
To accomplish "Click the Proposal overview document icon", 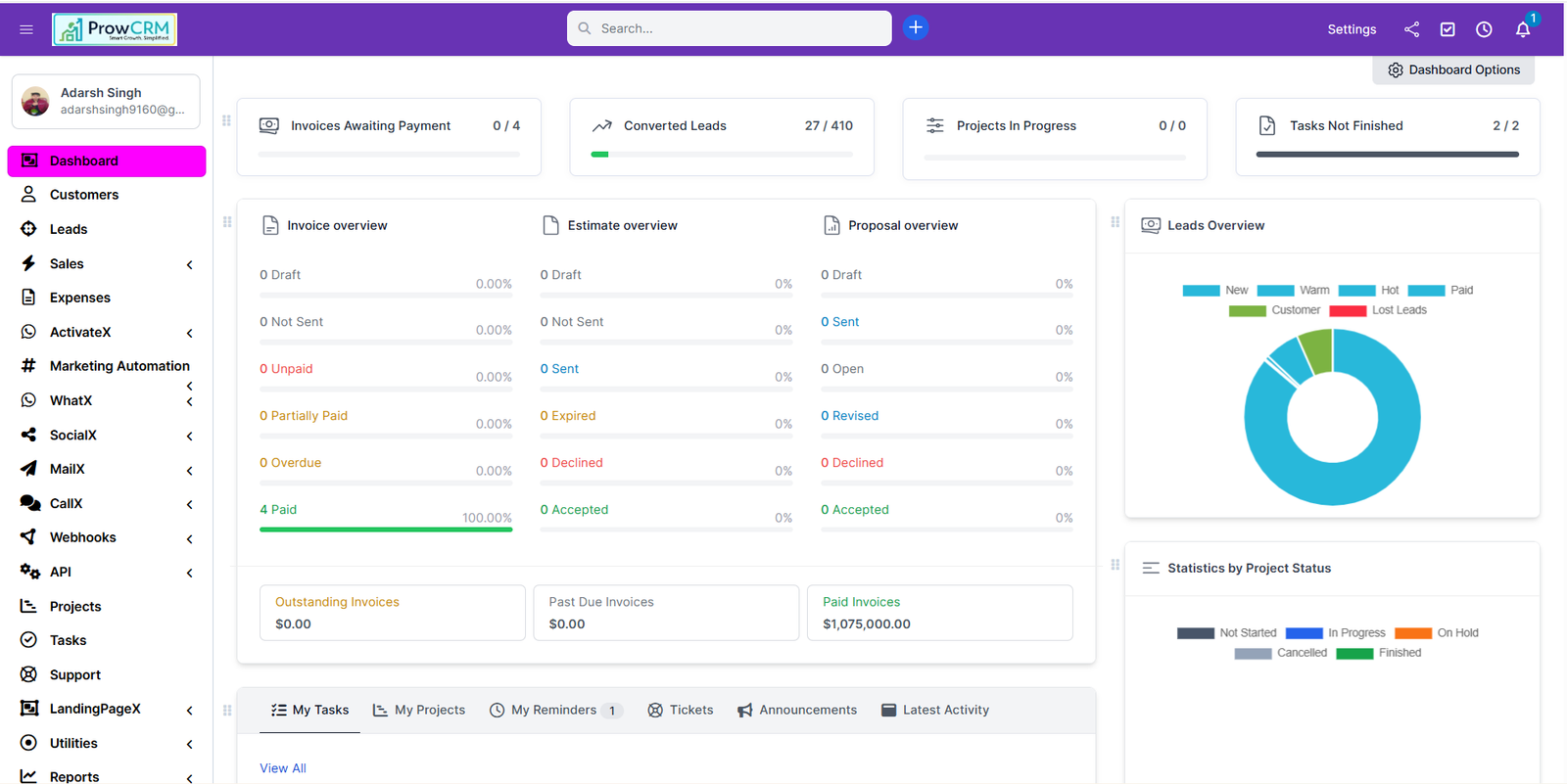I will (x=831, y=225).
